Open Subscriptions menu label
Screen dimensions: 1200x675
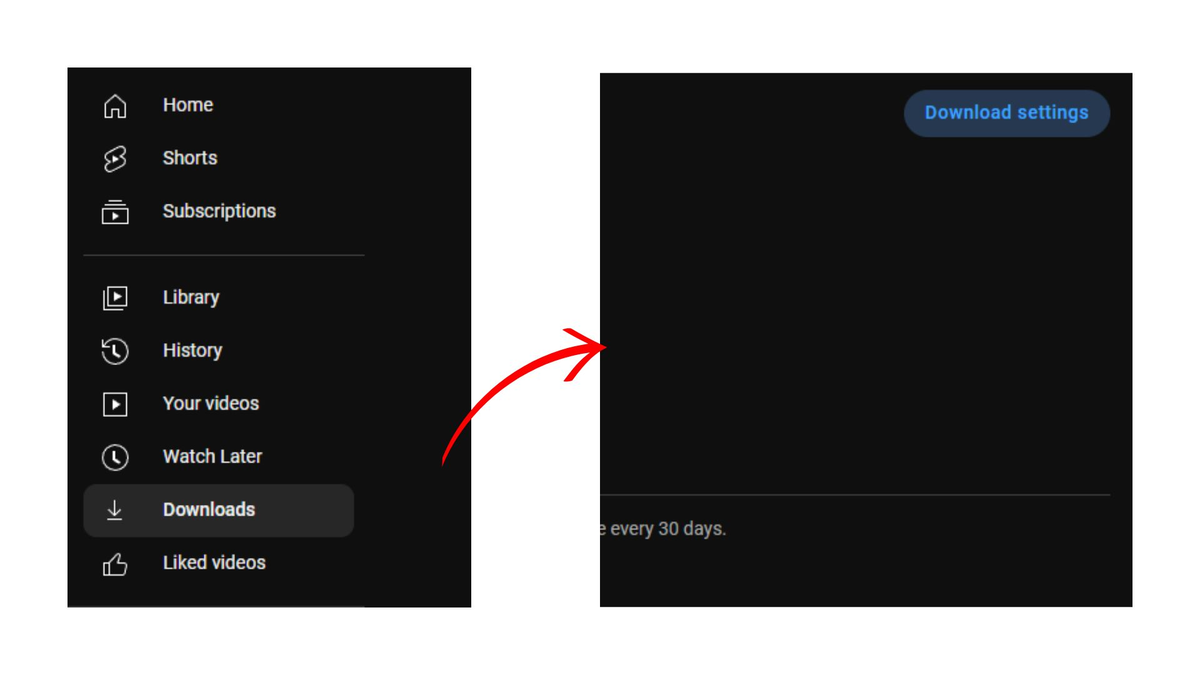219,211
